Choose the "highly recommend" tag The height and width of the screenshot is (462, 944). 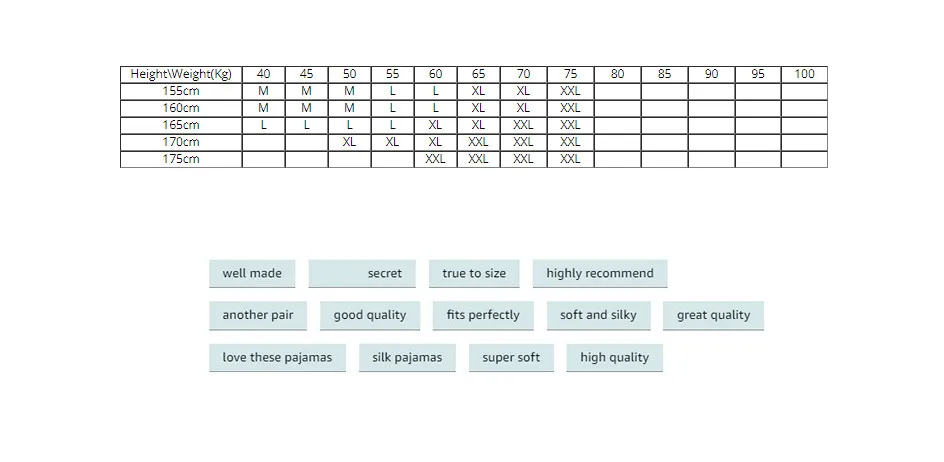click(x=600, y=273)
